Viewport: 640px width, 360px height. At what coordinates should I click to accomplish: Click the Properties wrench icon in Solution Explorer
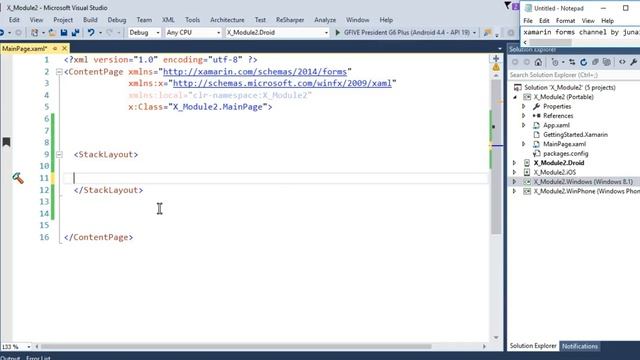coord(633,62)
